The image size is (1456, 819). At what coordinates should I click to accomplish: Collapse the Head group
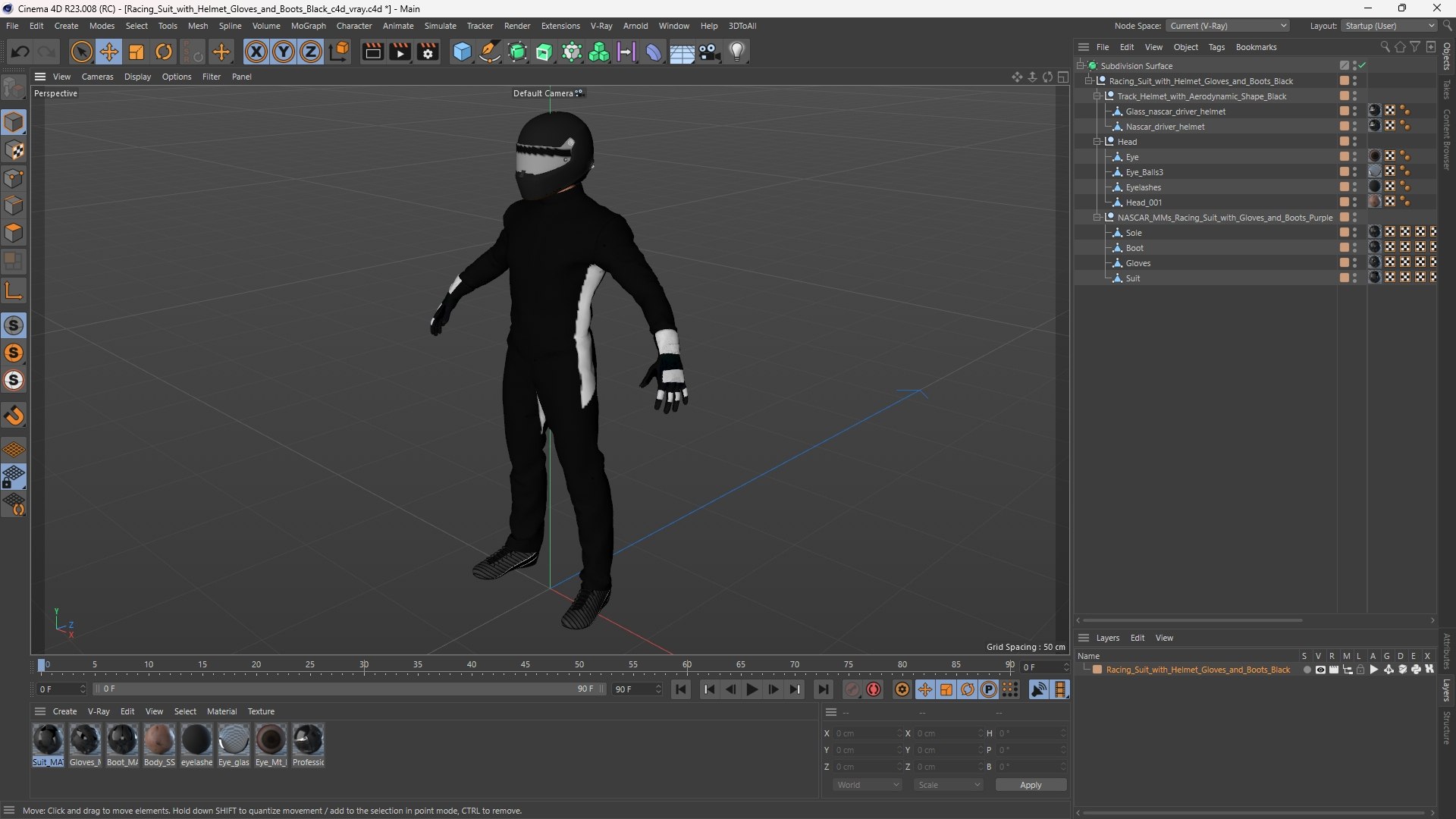click(x=1097, y=142)
